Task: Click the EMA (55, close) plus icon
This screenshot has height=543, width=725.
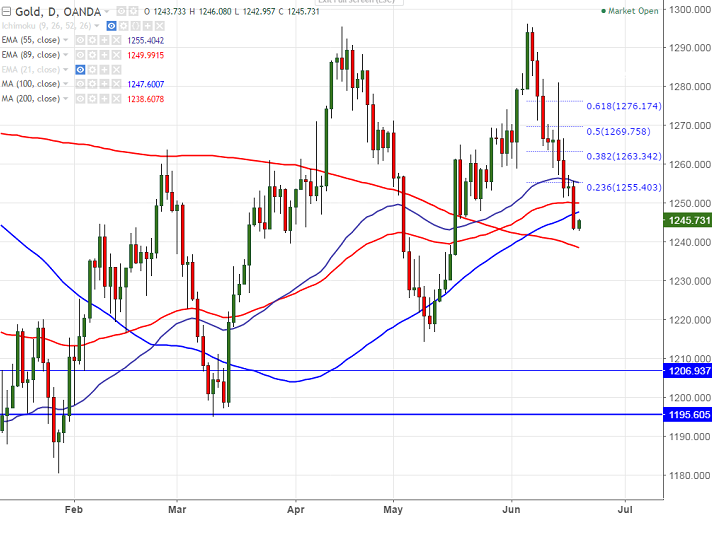Action: [x=104, y=40]
